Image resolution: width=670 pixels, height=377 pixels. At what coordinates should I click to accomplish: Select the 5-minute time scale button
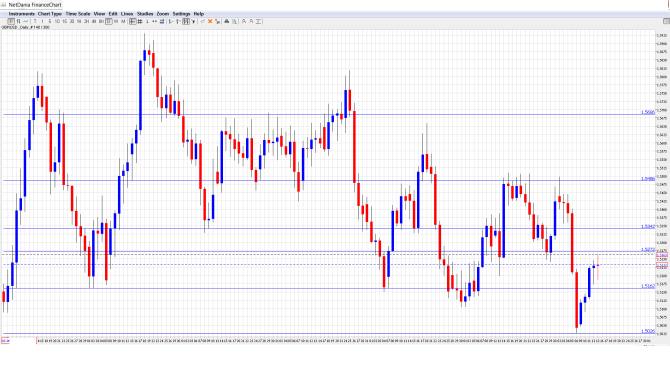tap(50, 21)
